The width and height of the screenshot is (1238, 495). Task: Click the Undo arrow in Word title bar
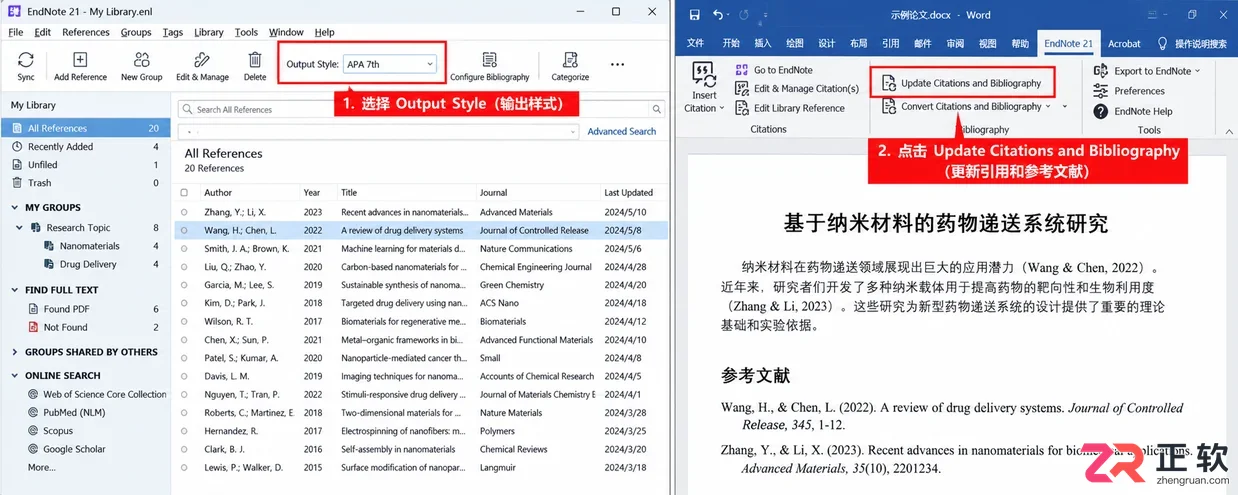pyautogui.click(x=719, y=15)
